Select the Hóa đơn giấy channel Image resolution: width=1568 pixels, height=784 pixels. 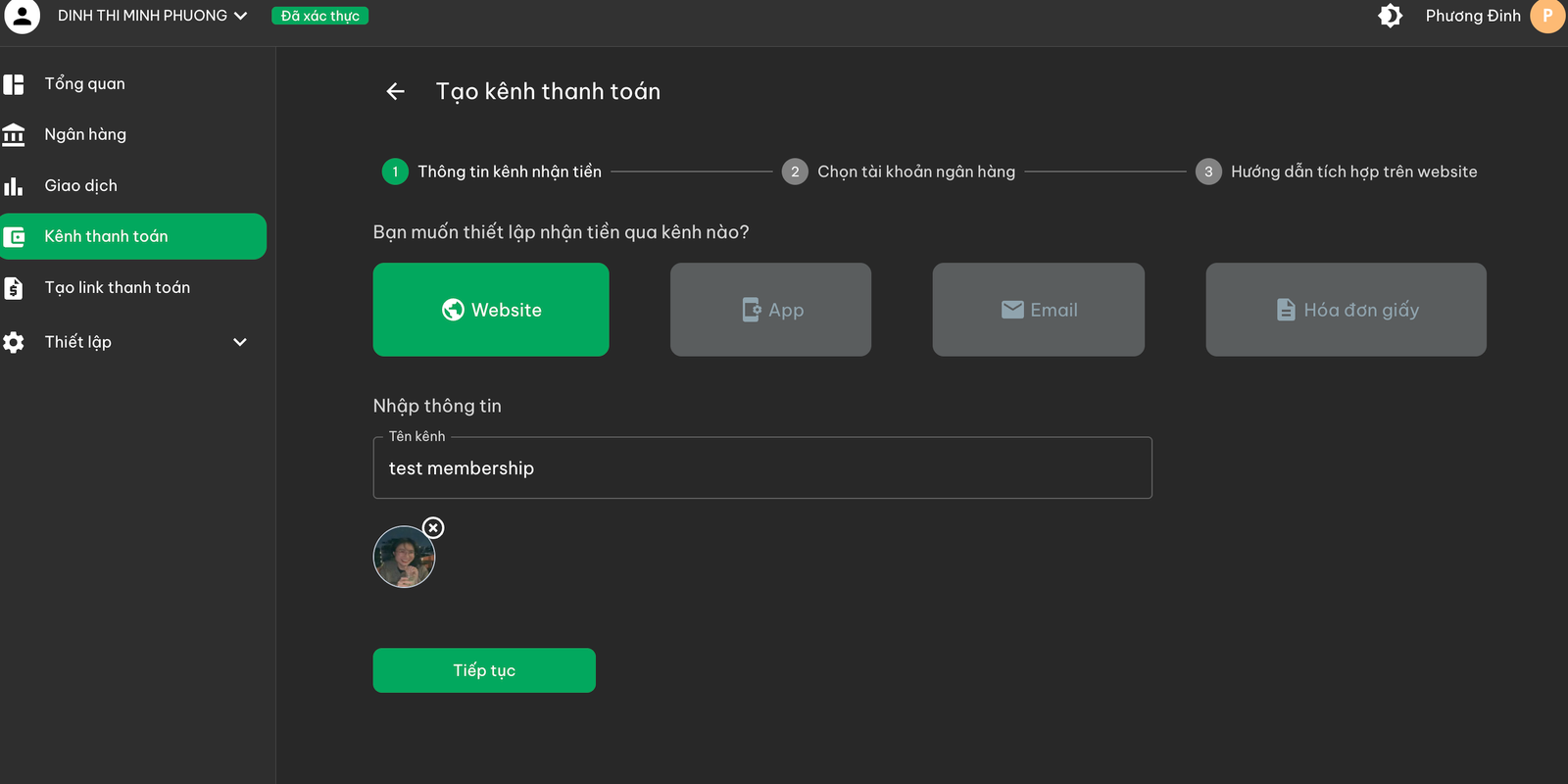click(1347, 310)
